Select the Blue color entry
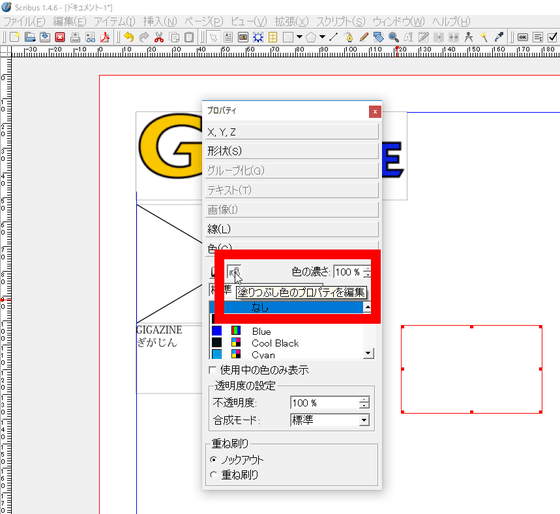This screenshot has height=514, width=560. 286,331
